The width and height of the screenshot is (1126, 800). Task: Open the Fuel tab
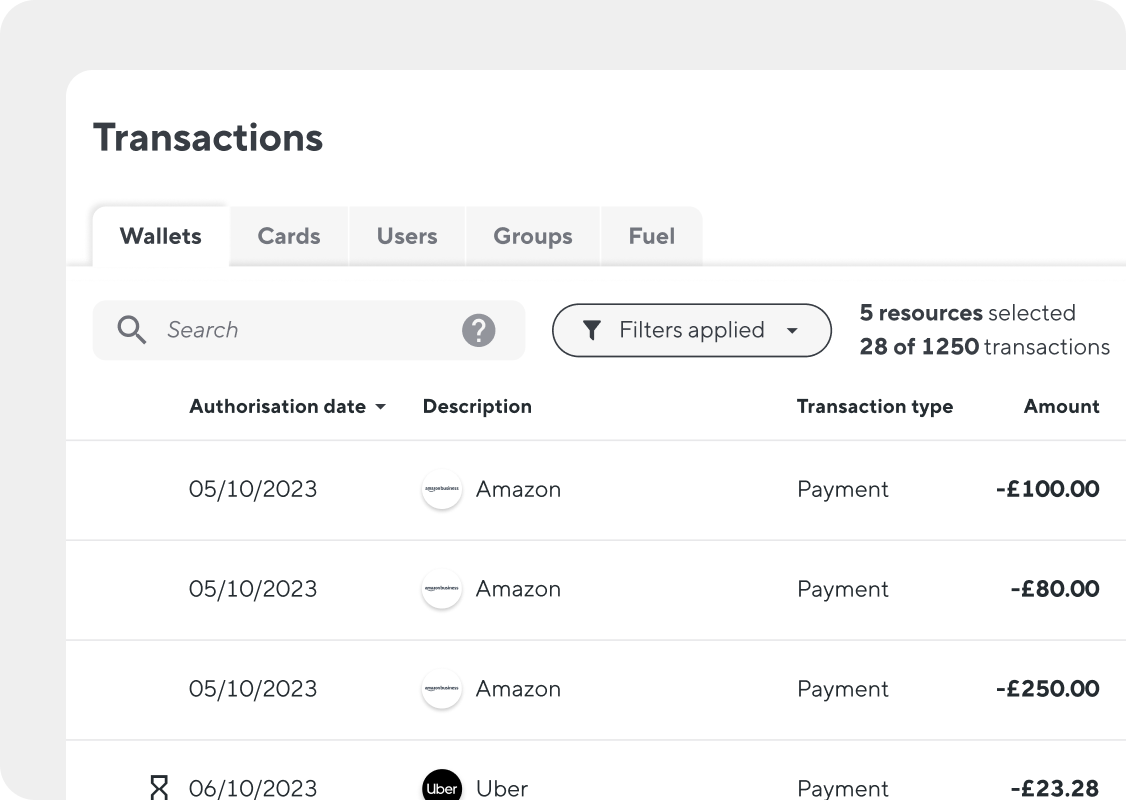(651, 236)
